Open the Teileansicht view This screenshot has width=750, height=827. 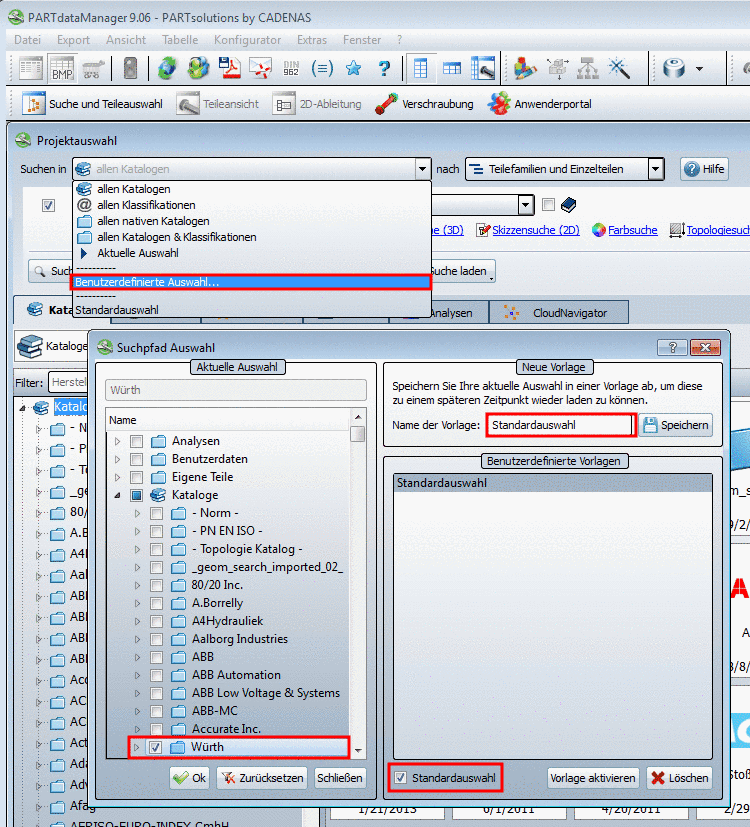pyautogui.click(x=218, y=104)
